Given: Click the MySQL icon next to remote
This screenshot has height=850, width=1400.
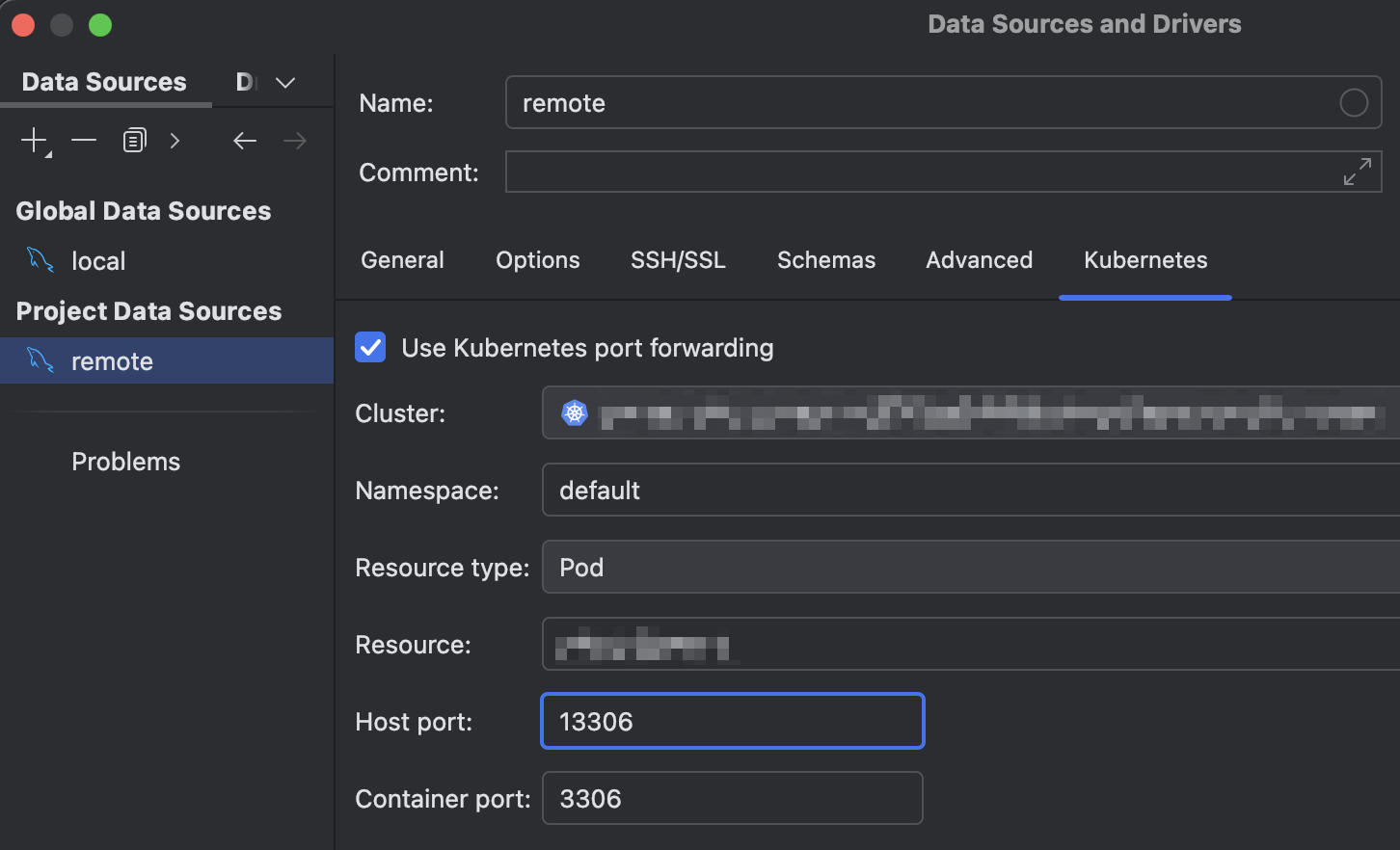Looking at the screenshot, I should click(x=40, y=359).
